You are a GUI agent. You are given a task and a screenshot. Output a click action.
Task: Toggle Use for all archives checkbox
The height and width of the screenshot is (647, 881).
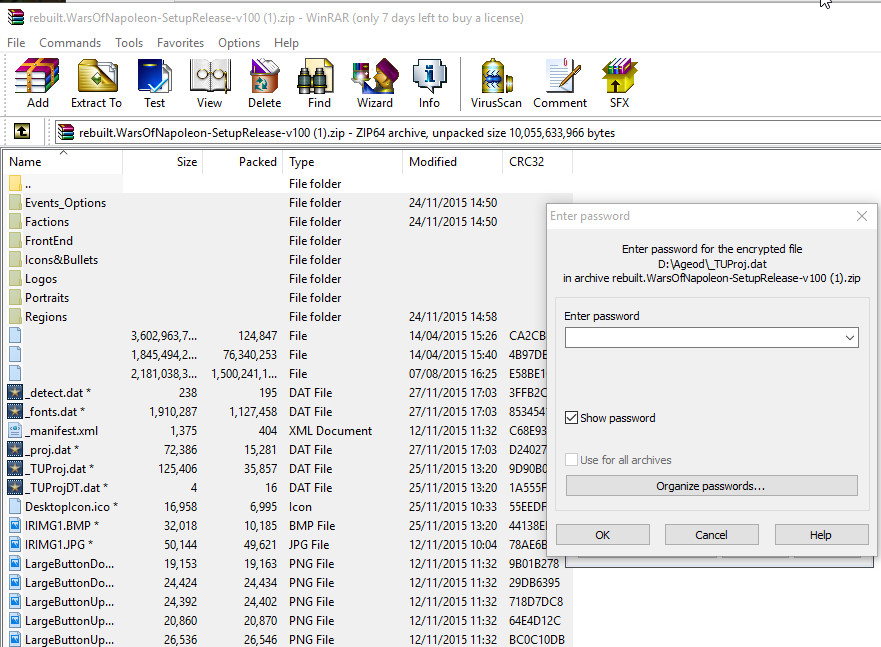(572, 460)
